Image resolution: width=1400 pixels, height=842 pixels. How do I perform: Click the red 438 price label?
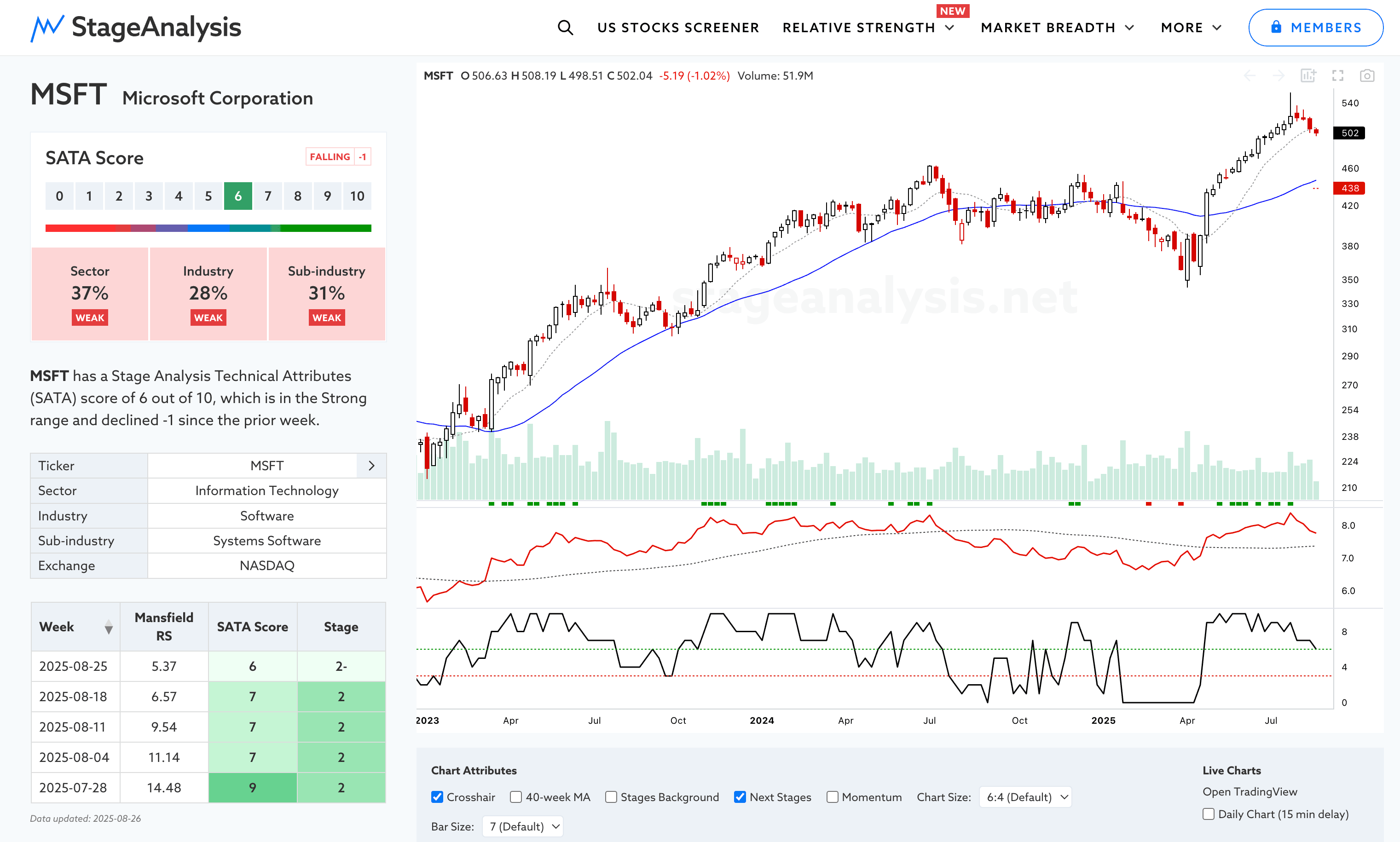[1349, 188]
